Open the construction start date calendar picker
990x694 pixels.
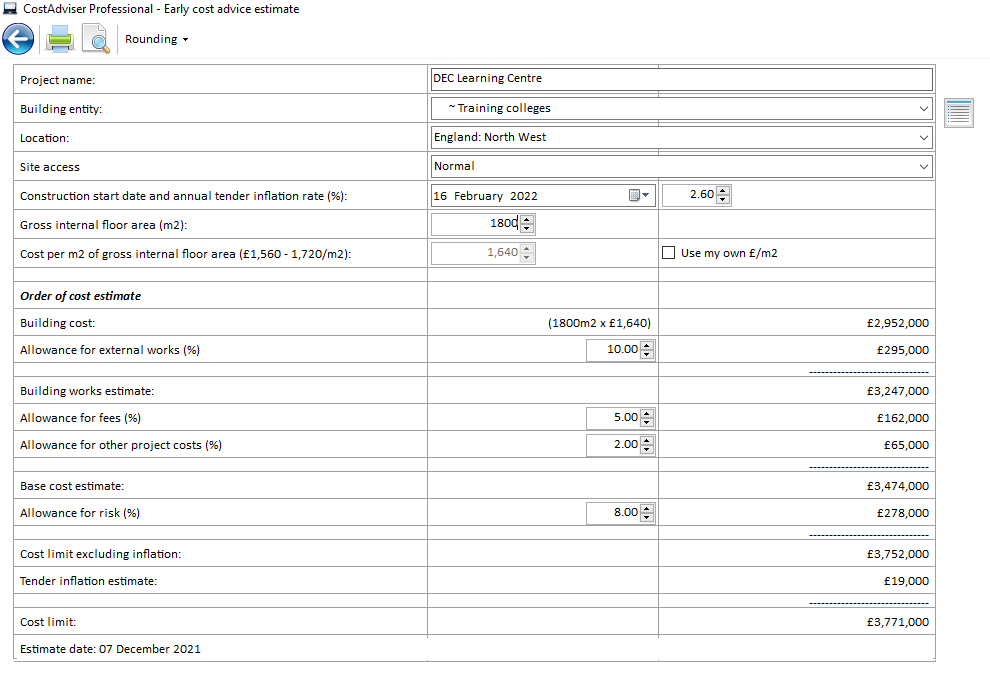(x=639, y=196)
